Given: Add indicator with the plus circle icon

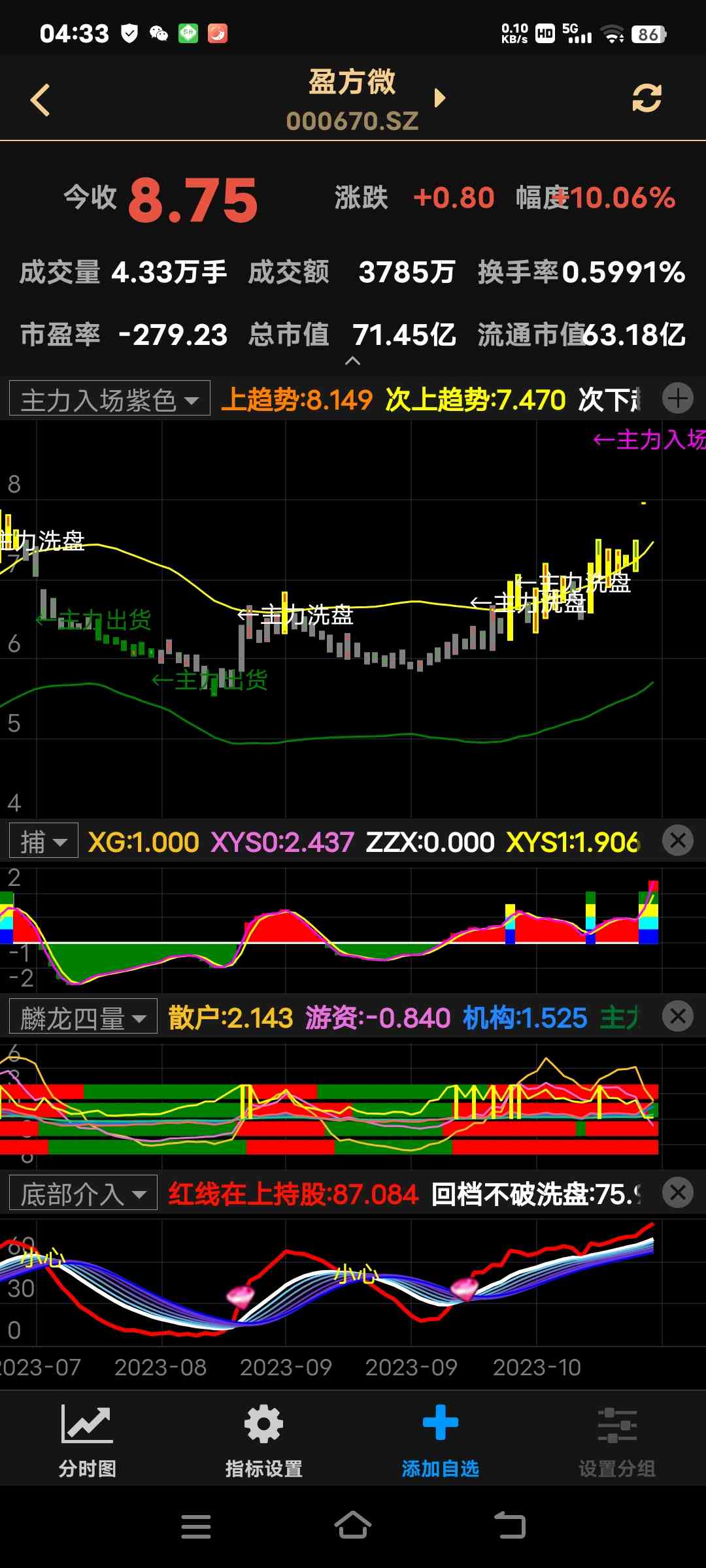Looking at the screenshot, I should [x=678, y=398].
